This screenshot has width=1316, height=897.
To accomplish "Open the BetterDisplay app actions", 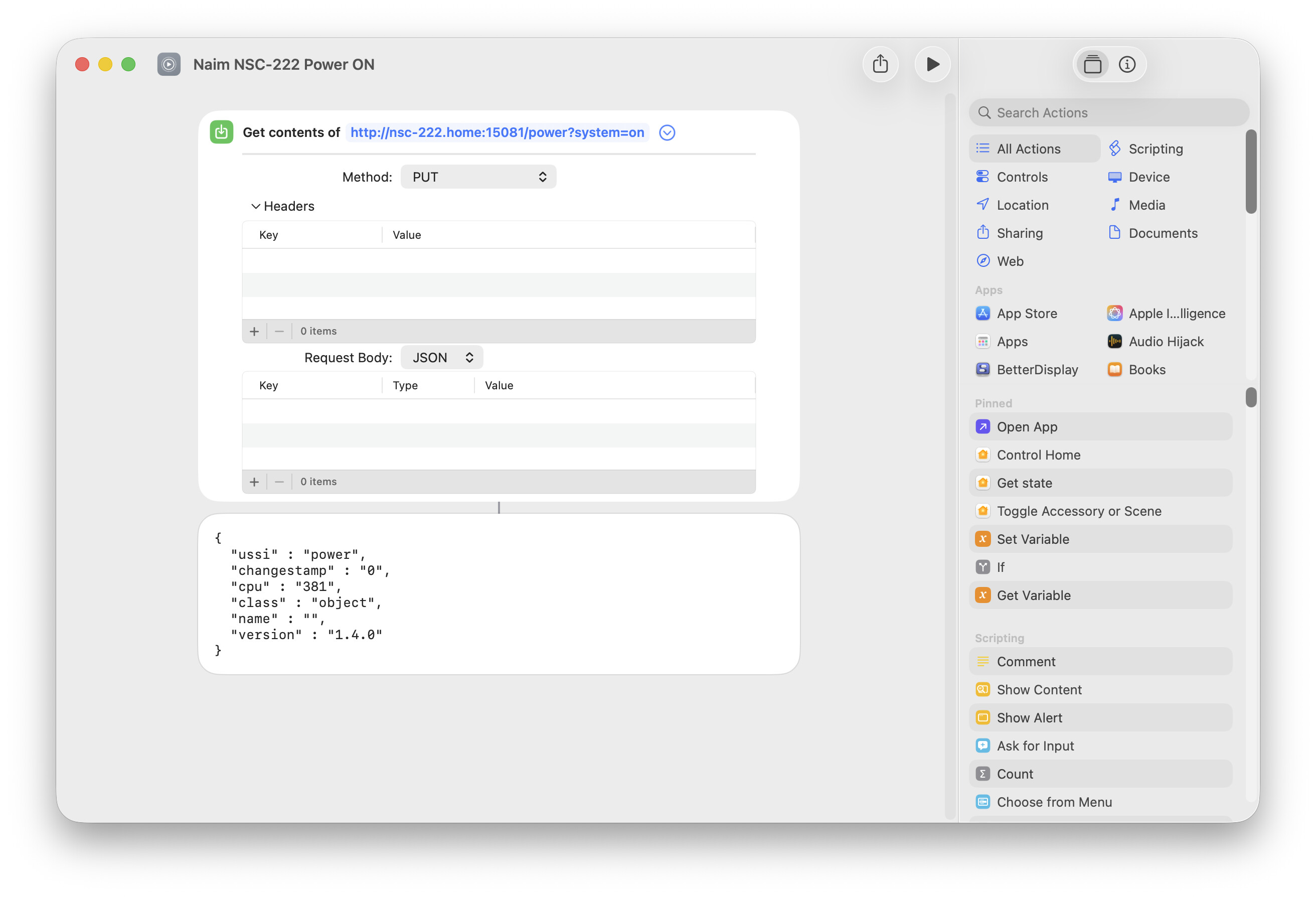I will coord(1037,369).
